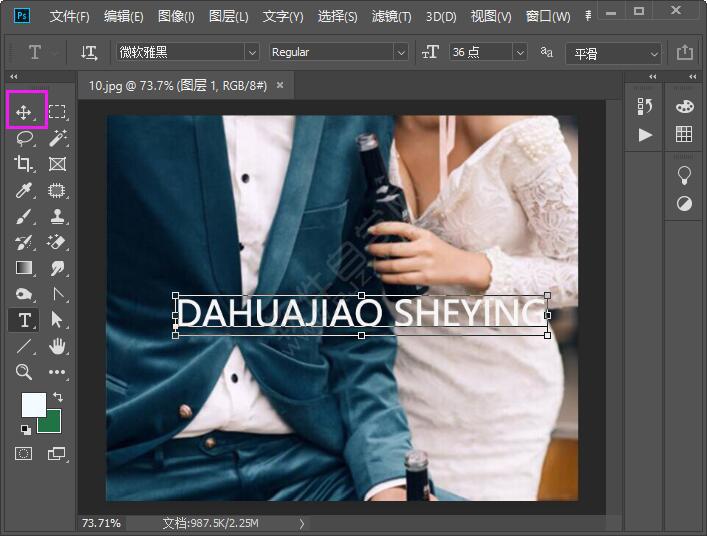Select the Gradient tool
Viewport: 707px width, 536px height.
(24, 268)
